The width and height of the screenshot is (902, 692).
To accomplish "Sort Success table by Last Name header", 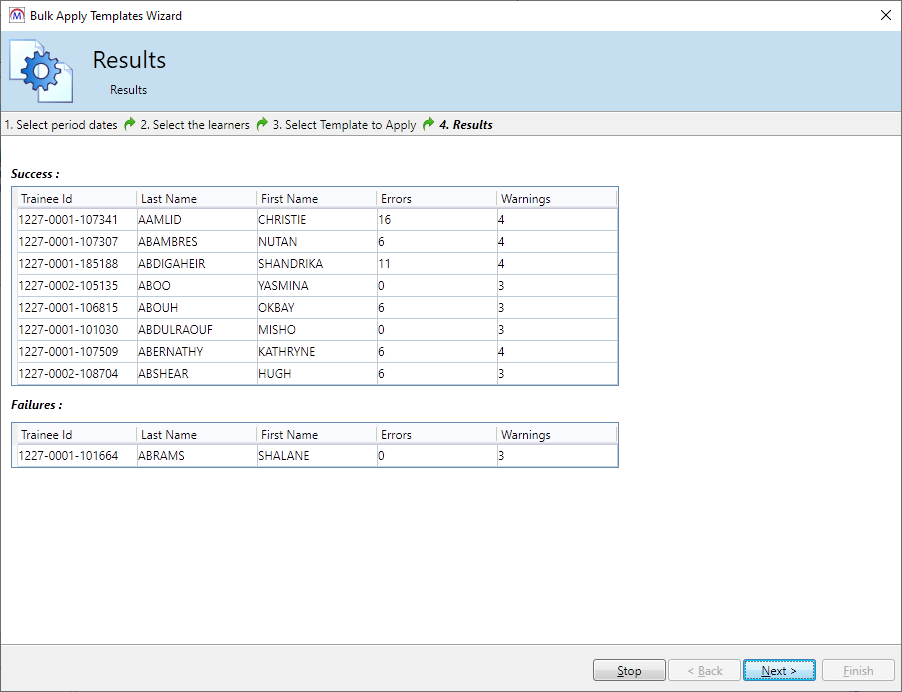I will click(x=196, y=199).
